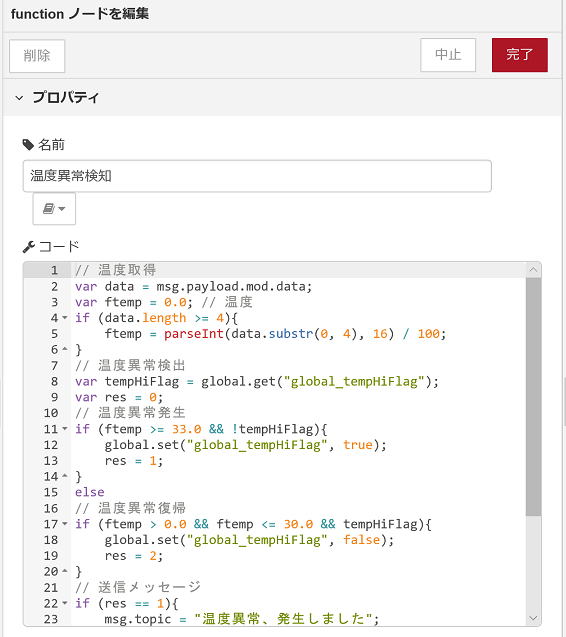Click the fold end marker at line 6
The width and height of the screenshot is (566, 637).
point(65,349)
